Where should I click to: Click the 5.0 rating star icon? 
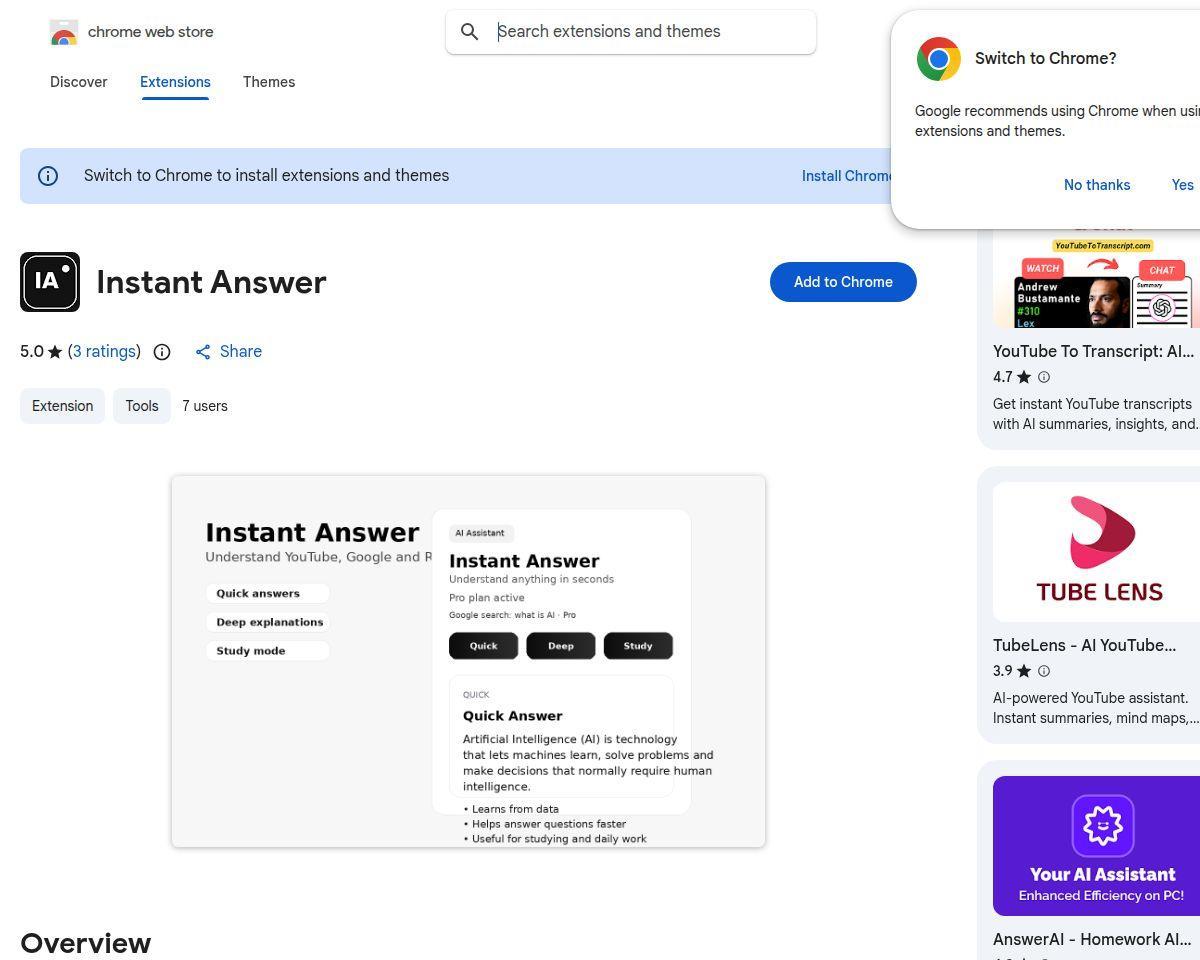pos(55,352)
